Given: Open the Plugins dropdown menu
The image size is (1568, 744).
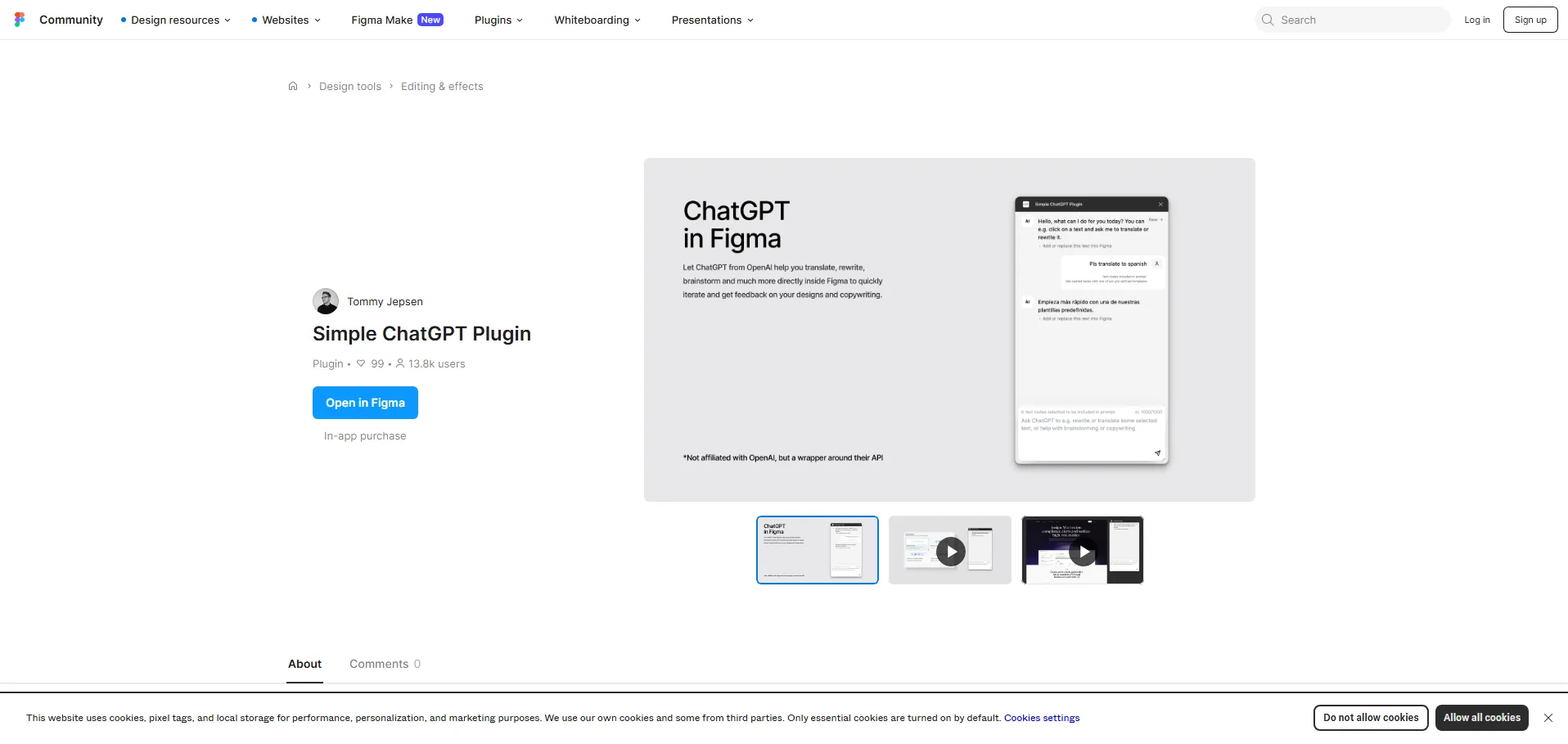Looking at the screenshot, I should pyautogui.click(x=498, y=20).
